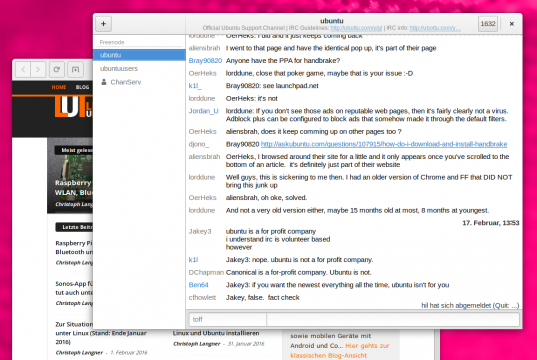Screen dimensions: 537x360
Task: Click the plus button to join a room
Action: tap(103, 24)
